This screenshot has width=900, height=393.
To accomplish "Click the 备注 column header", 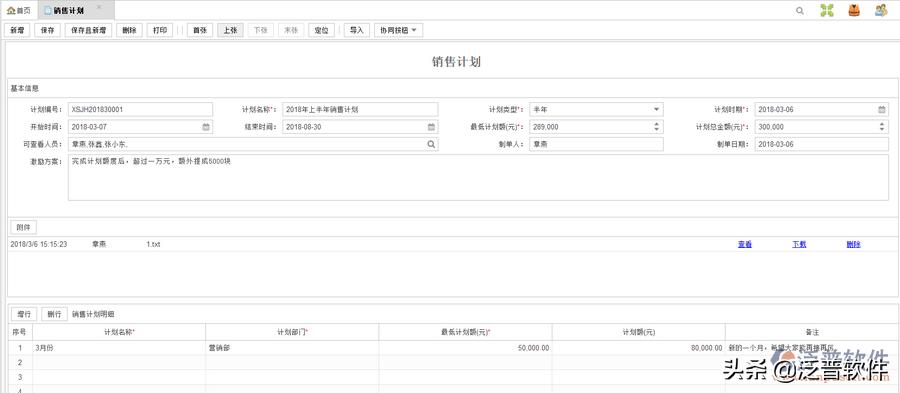I will pos(812,332).
